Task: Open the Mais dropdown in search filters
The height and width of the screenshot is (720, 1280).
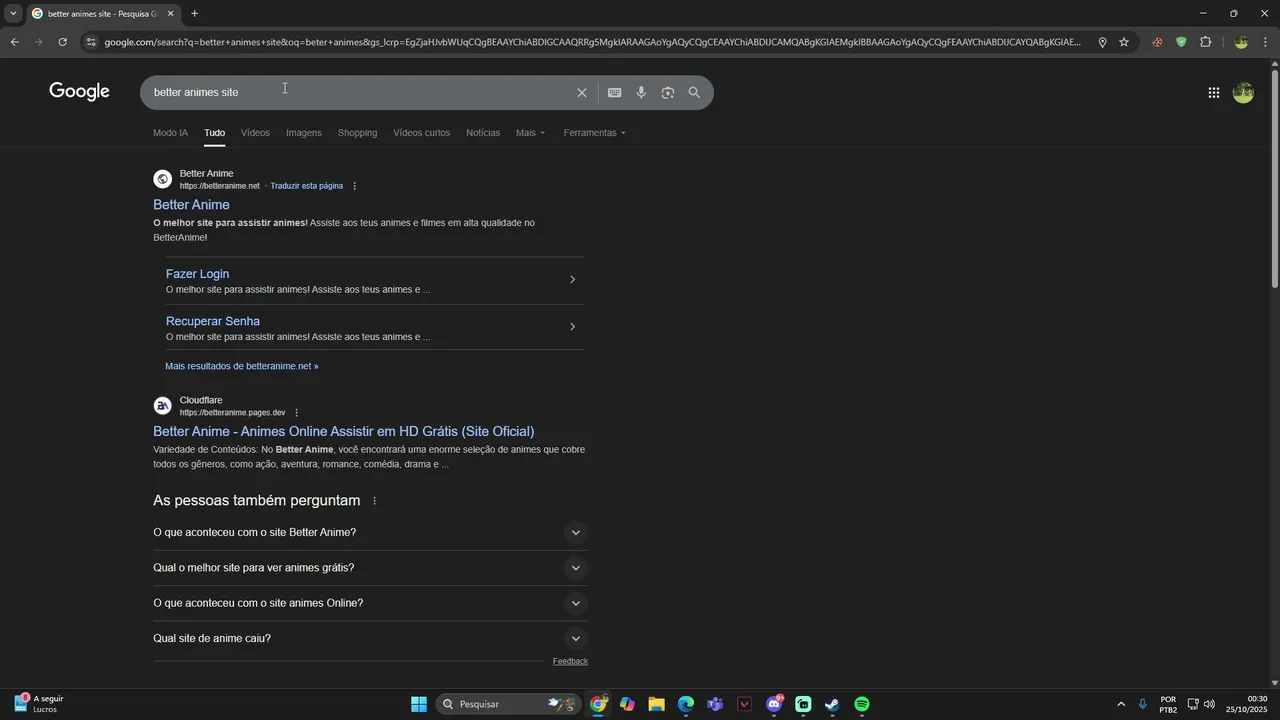Action: click(x=530, y=133)
